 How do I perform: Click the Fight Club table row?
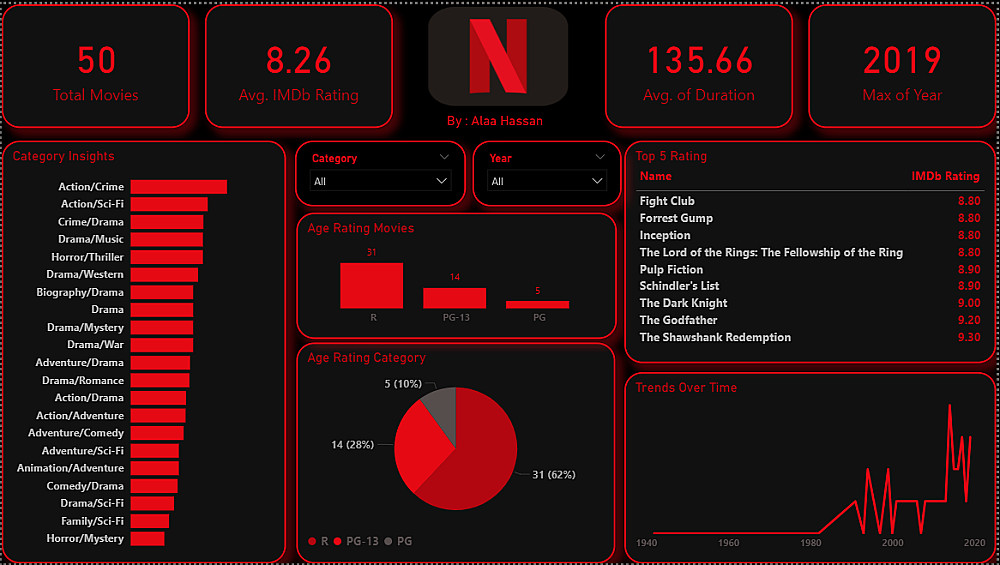click(x=810, y=201)
